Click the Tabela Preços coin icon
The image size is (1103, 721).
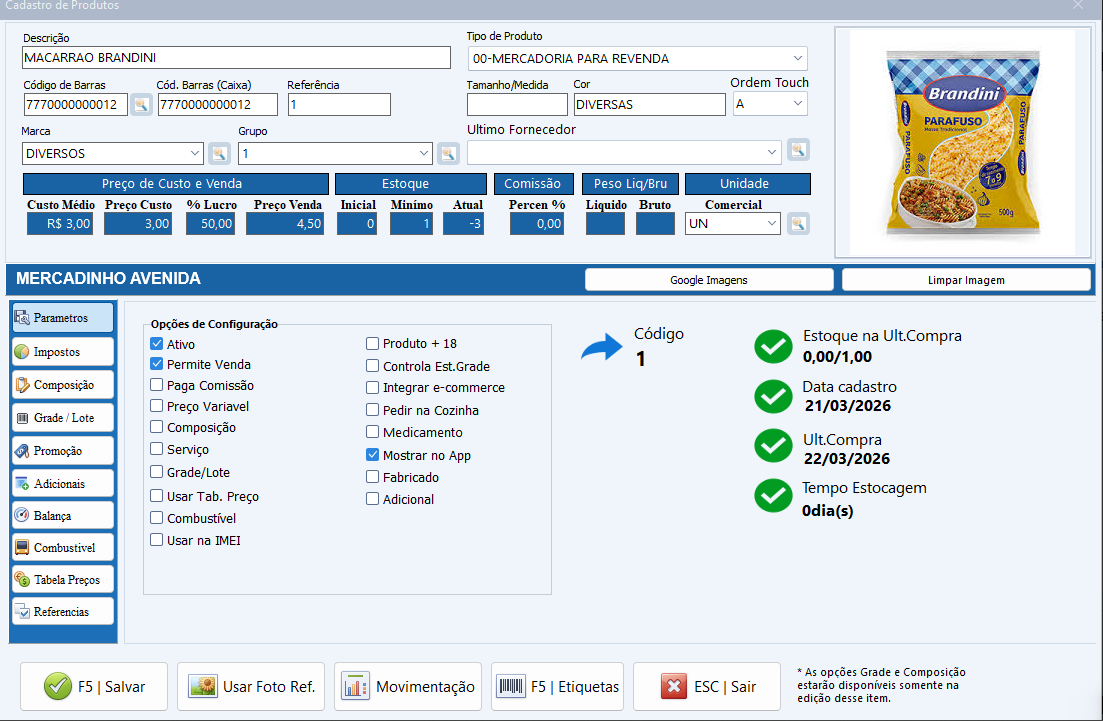(x=22, y=580)
